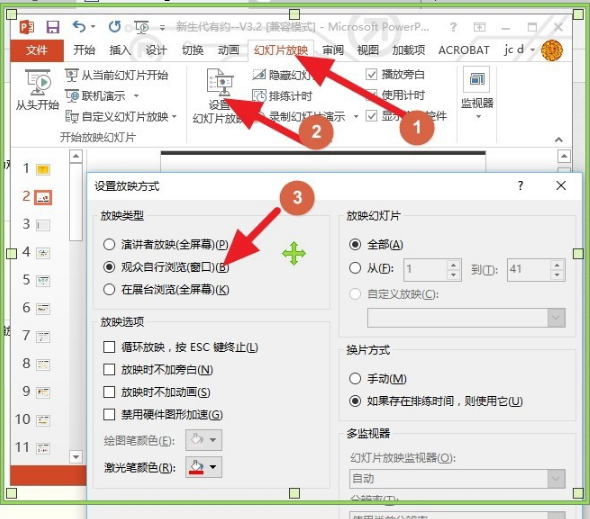Switch to the ACROBAT tab
Screen dimensions: 590x519
(x=464, y=50)
